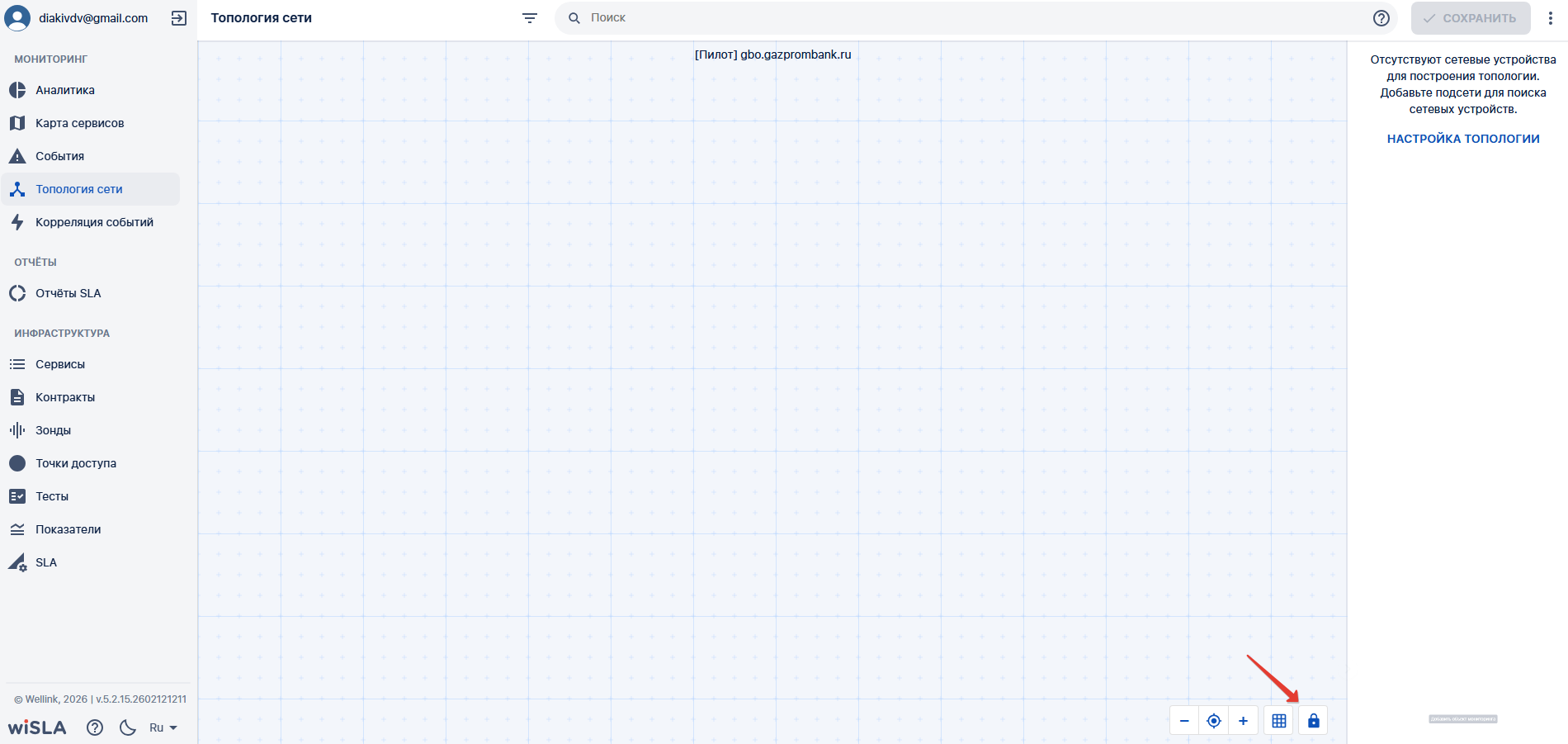Open Корреляция событий page

[94, 222]
